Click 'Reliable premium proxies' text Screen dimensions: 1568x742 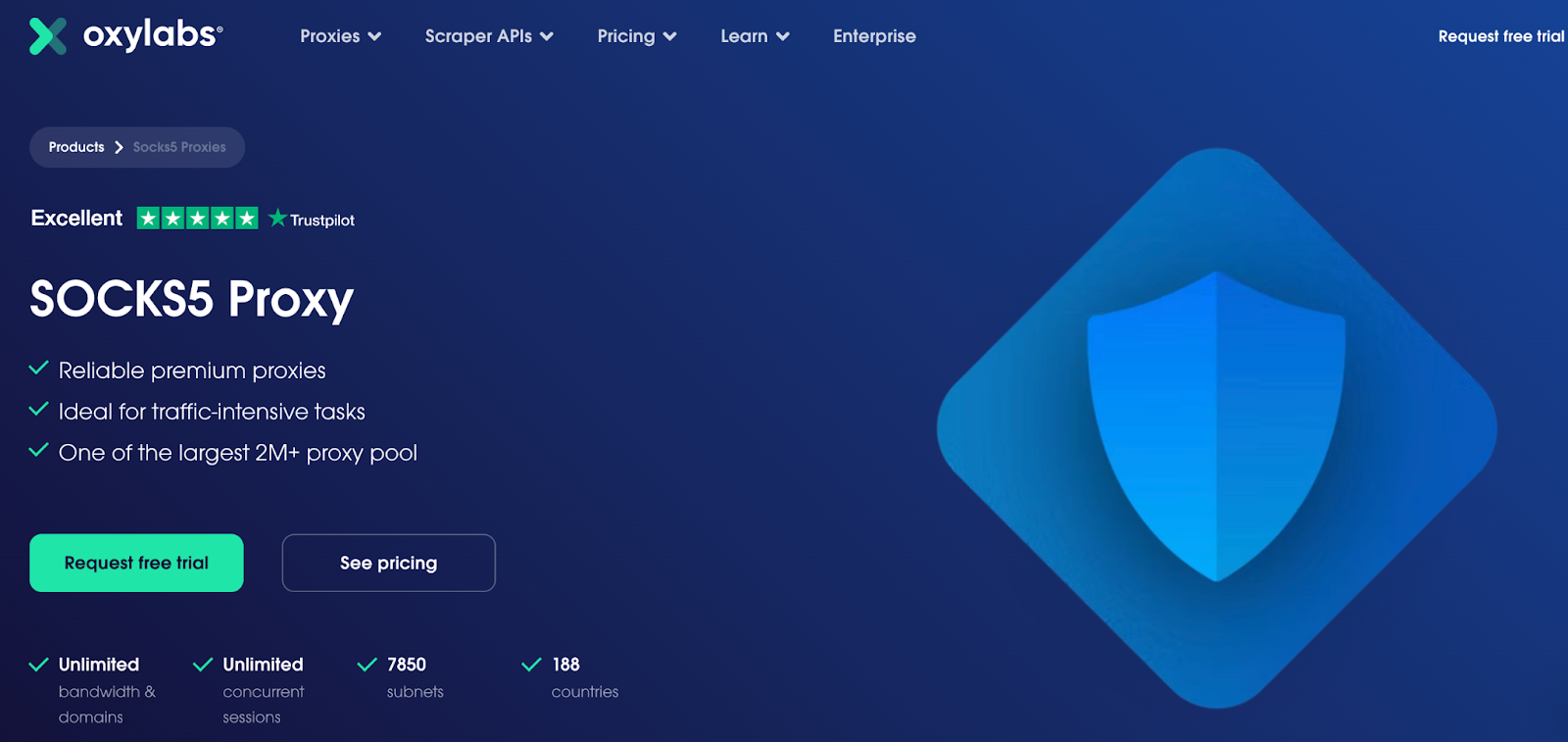click(192, 371)
